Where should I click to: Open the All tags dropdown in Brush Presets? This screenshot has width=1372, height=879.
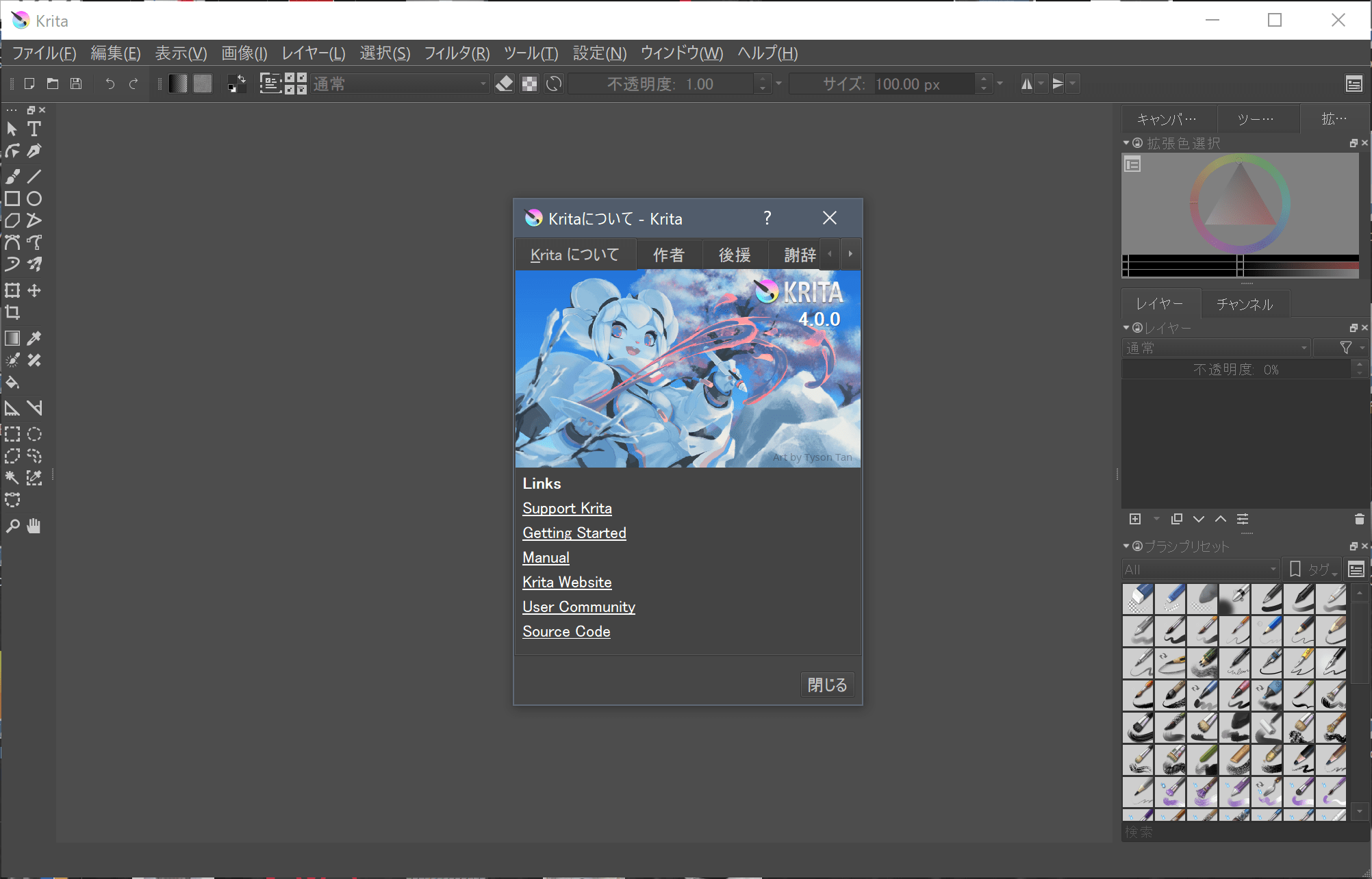(x=1199, y=569)
